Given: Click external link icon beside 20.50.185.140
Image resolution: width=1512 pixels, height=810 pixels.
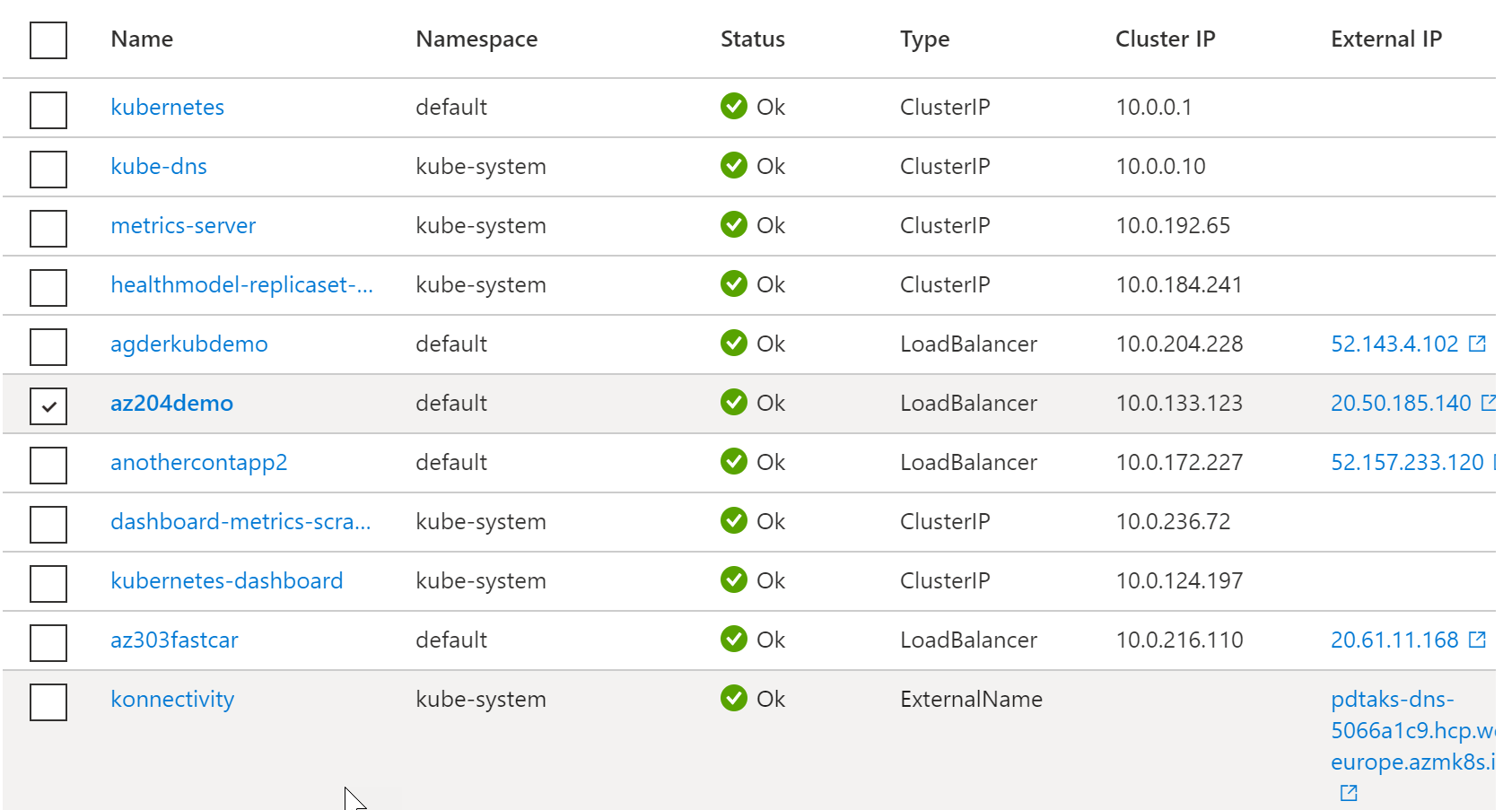Looking at the screenshot, I should point(1488,403).
